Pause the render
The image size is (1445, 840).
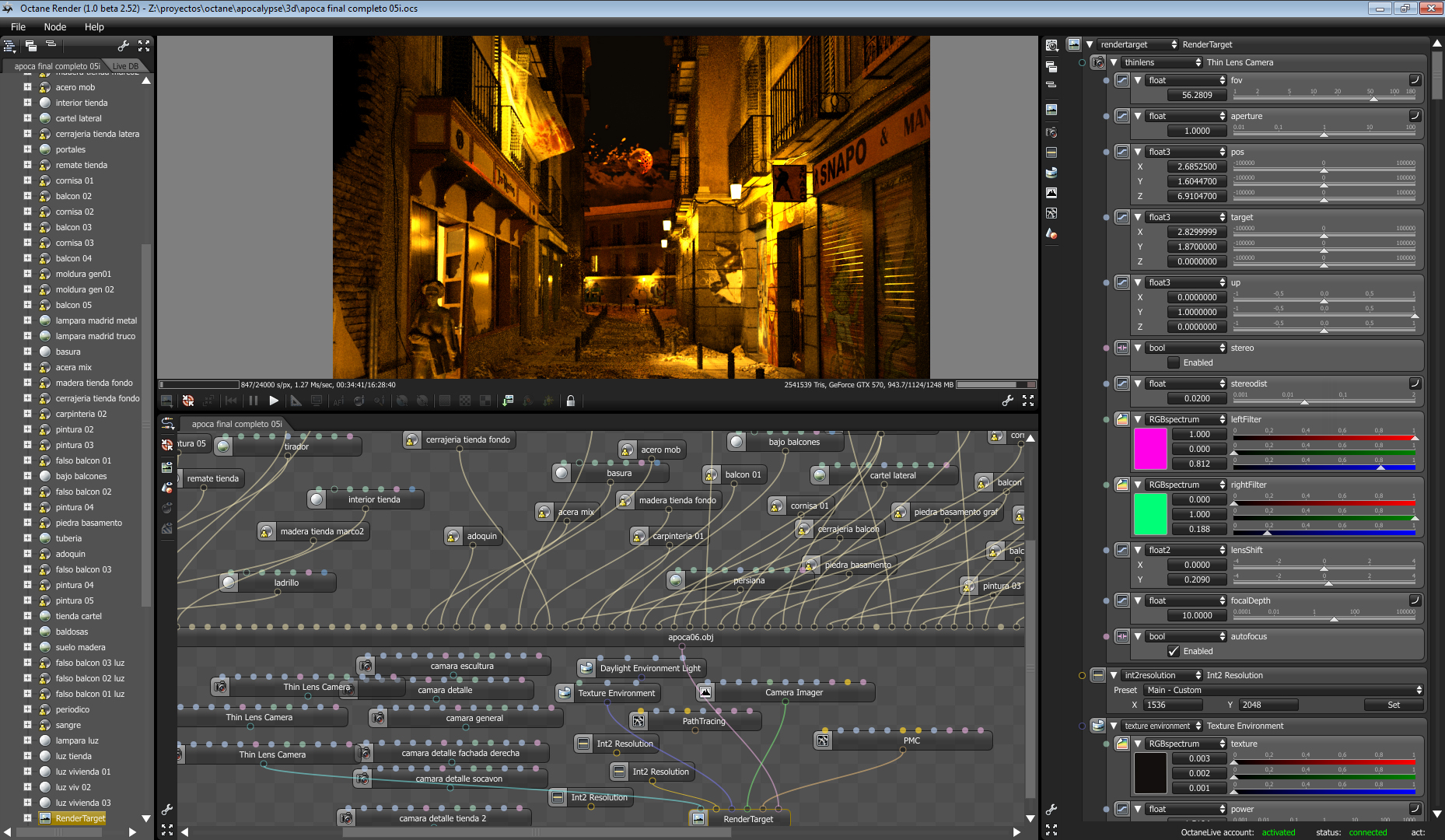click(254, 401)
